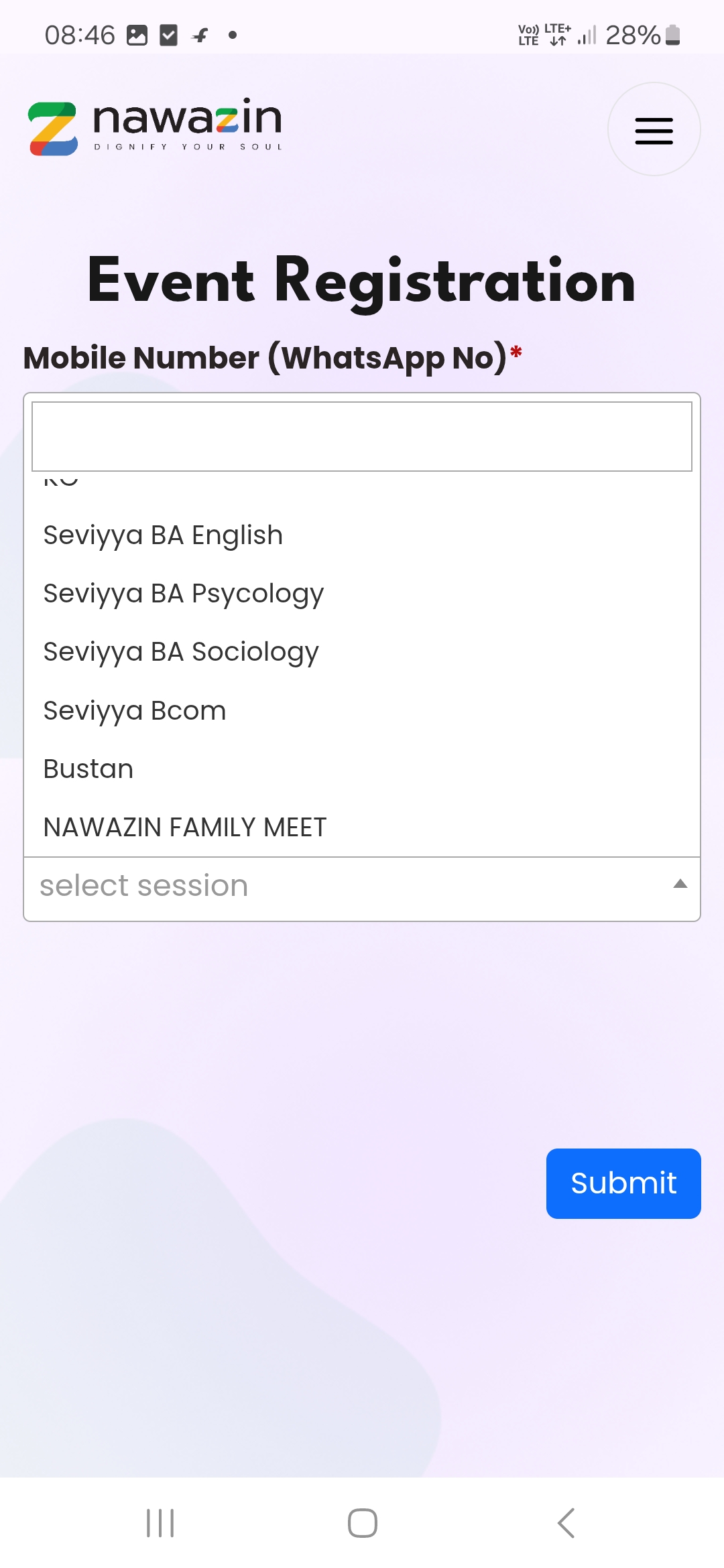The width and height of the screenshot is (724, 1568).
Task: Tap the gallery image notification icon
Action: coord(137,35)
